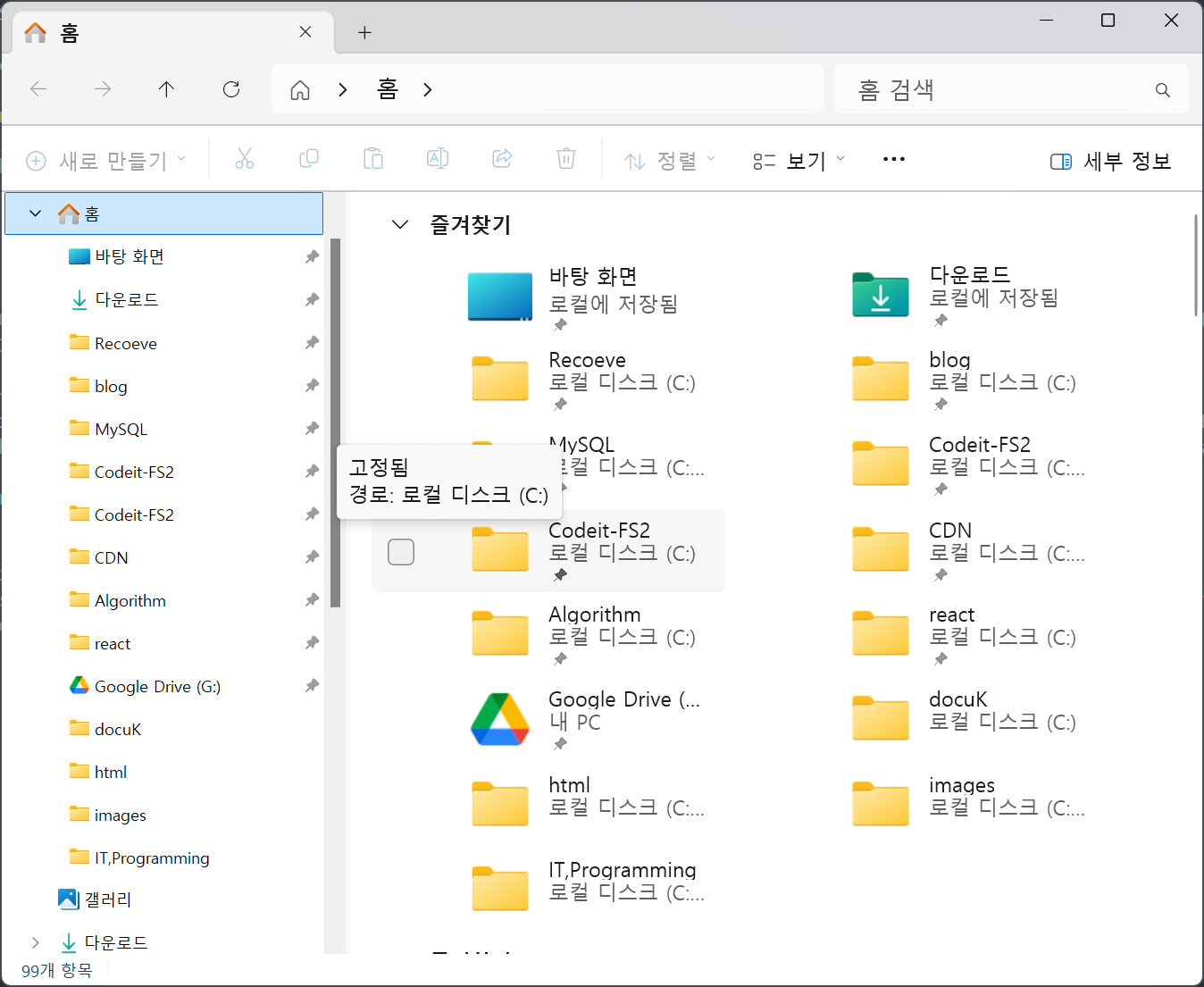The width and height of the screenshot is (1204, 987).
Task: Select react in the sidebar
Action: tap(113, 643)
